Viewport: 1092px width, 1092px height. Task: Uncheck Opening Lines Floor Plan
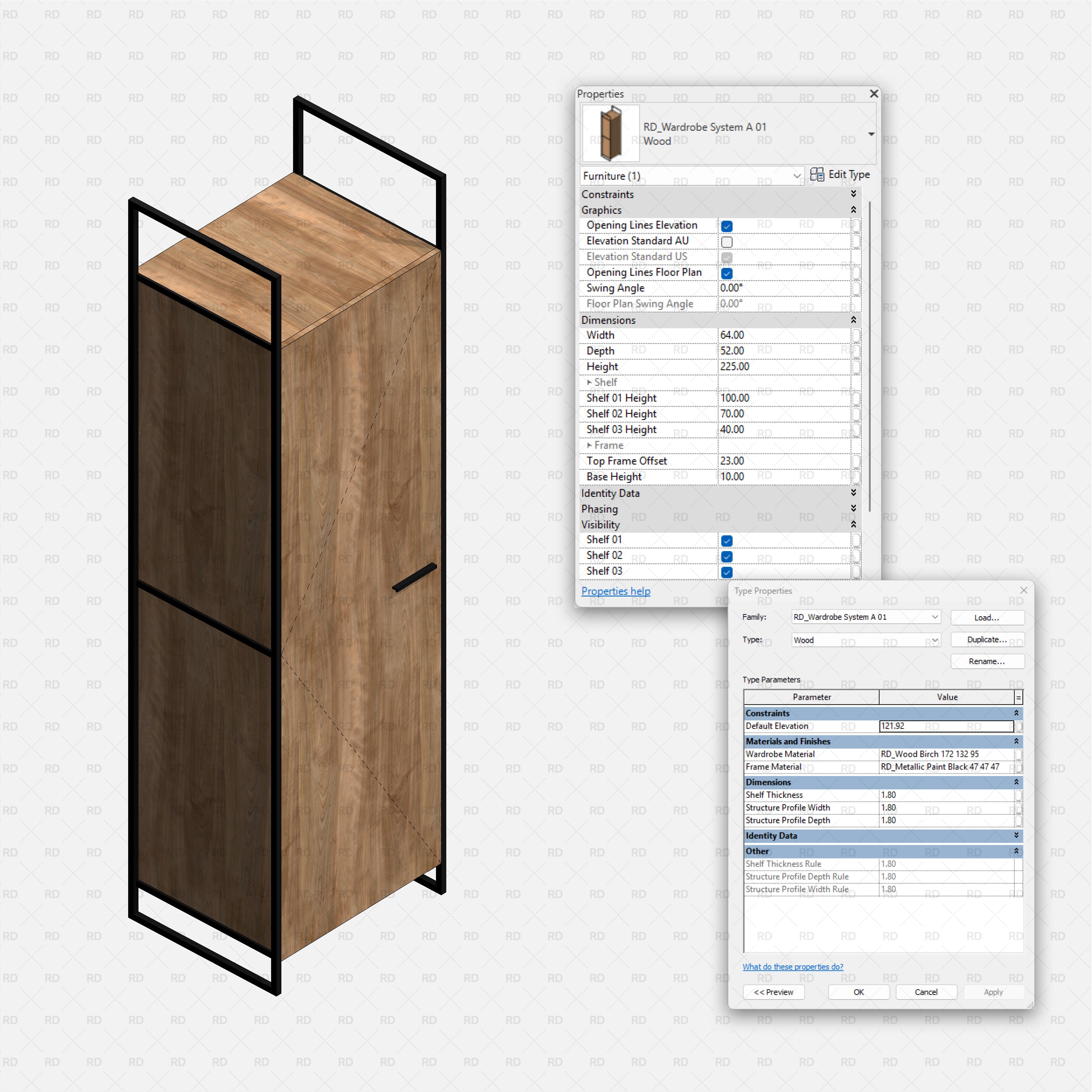click(726, 273)
